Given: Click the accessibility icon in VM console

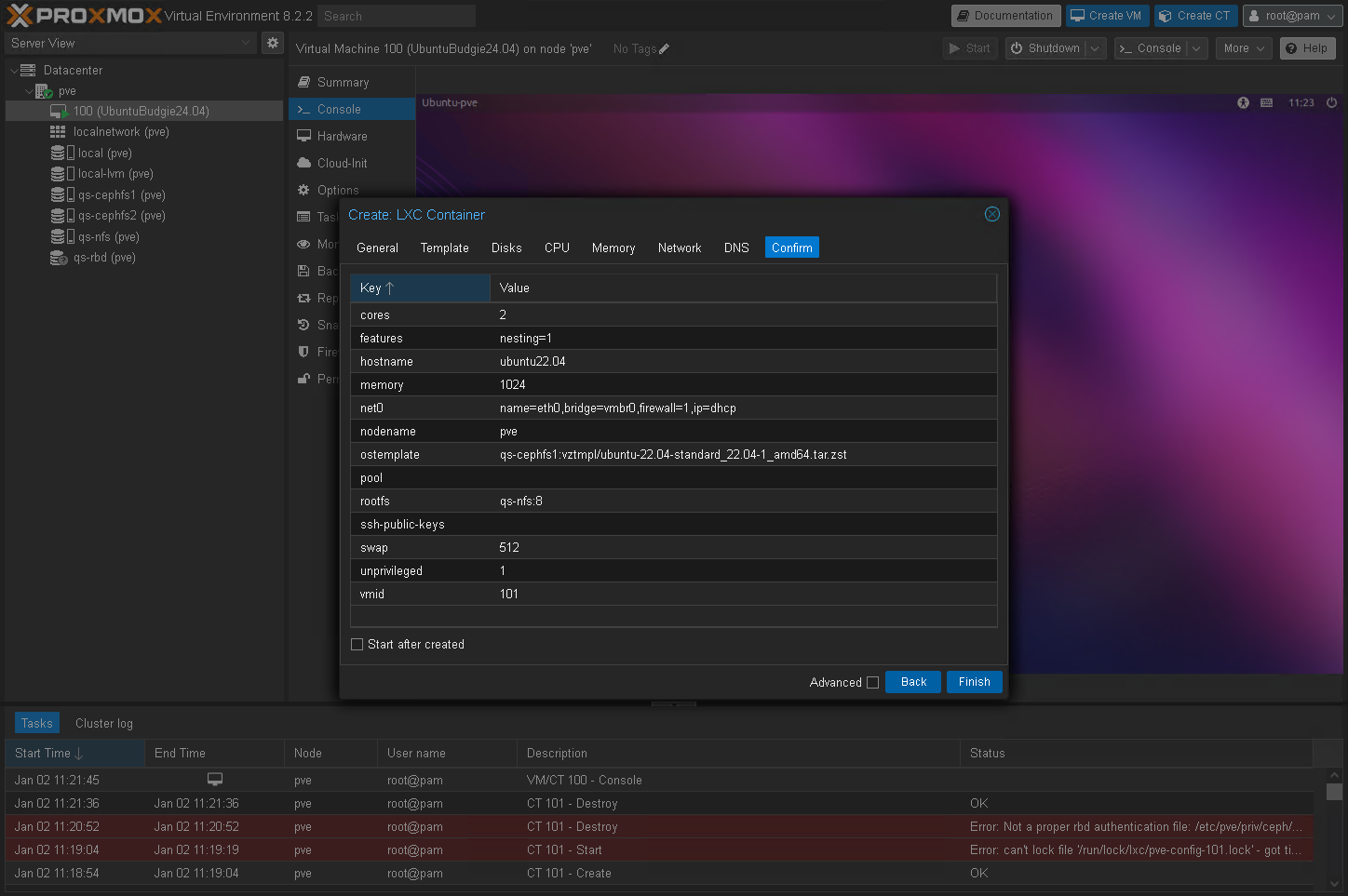Looking at the screenshot, I should coord(1243,102).
